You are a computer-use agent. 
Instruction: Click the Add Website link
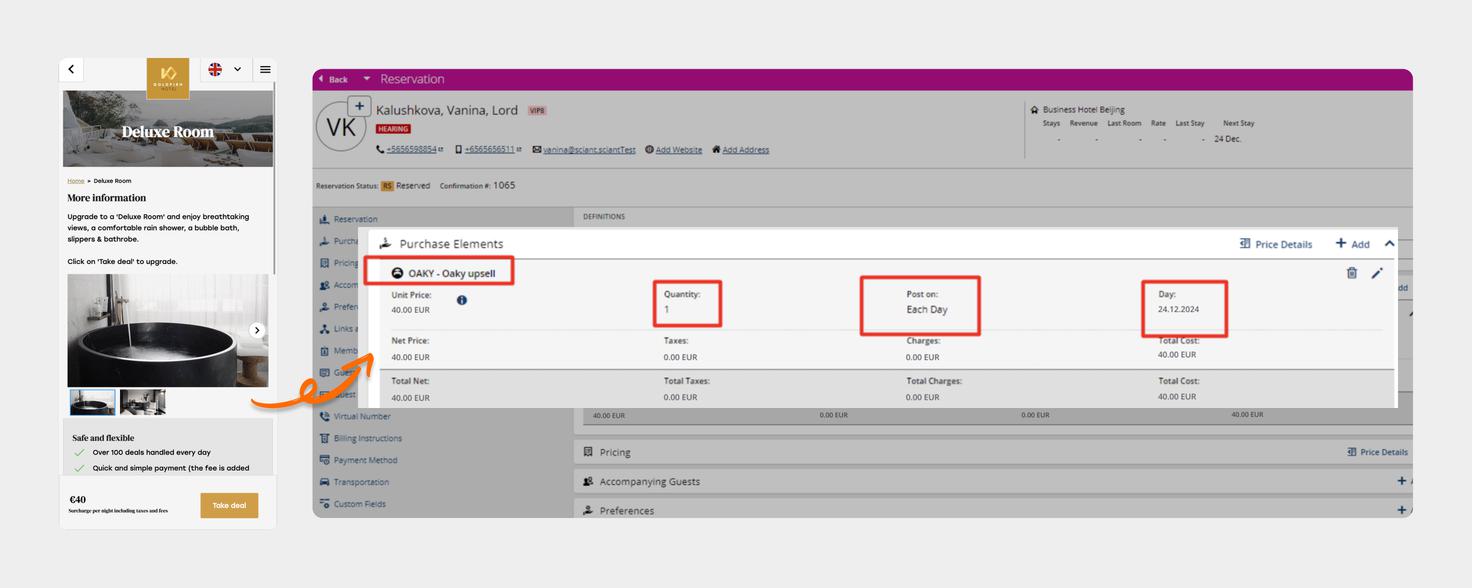678,150
